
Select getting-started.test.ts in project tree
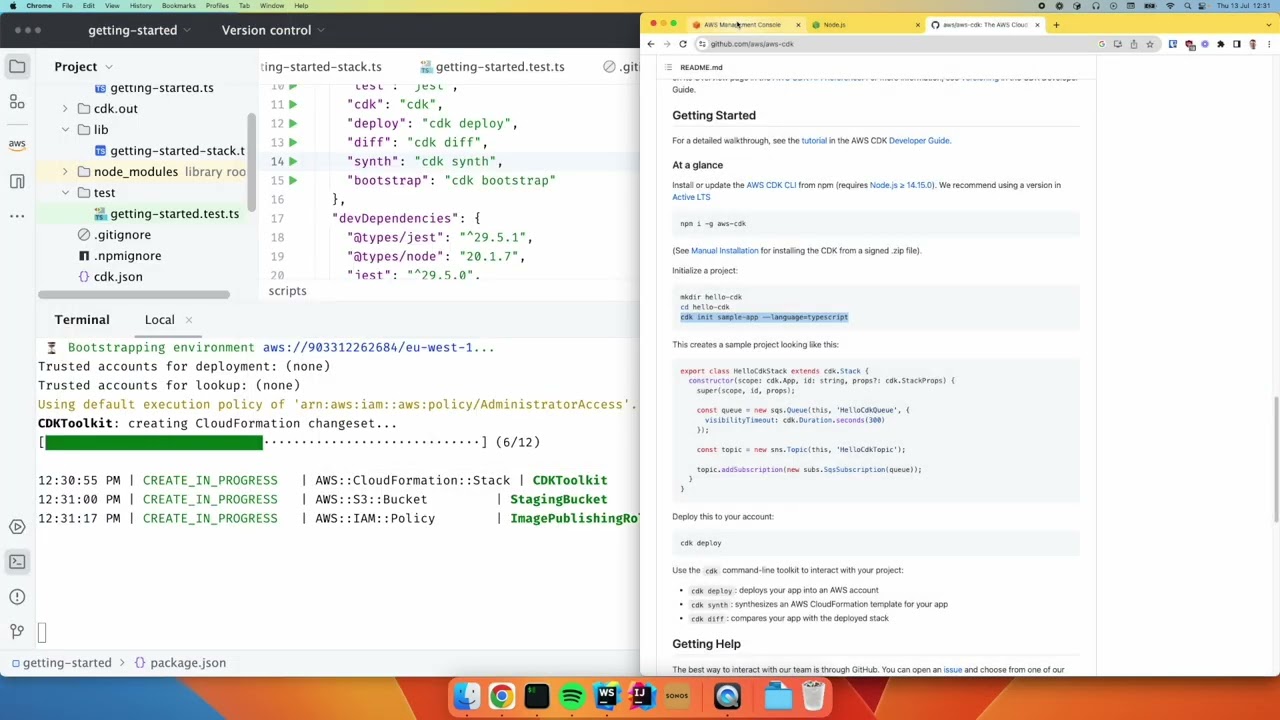[x=166, y=214]
